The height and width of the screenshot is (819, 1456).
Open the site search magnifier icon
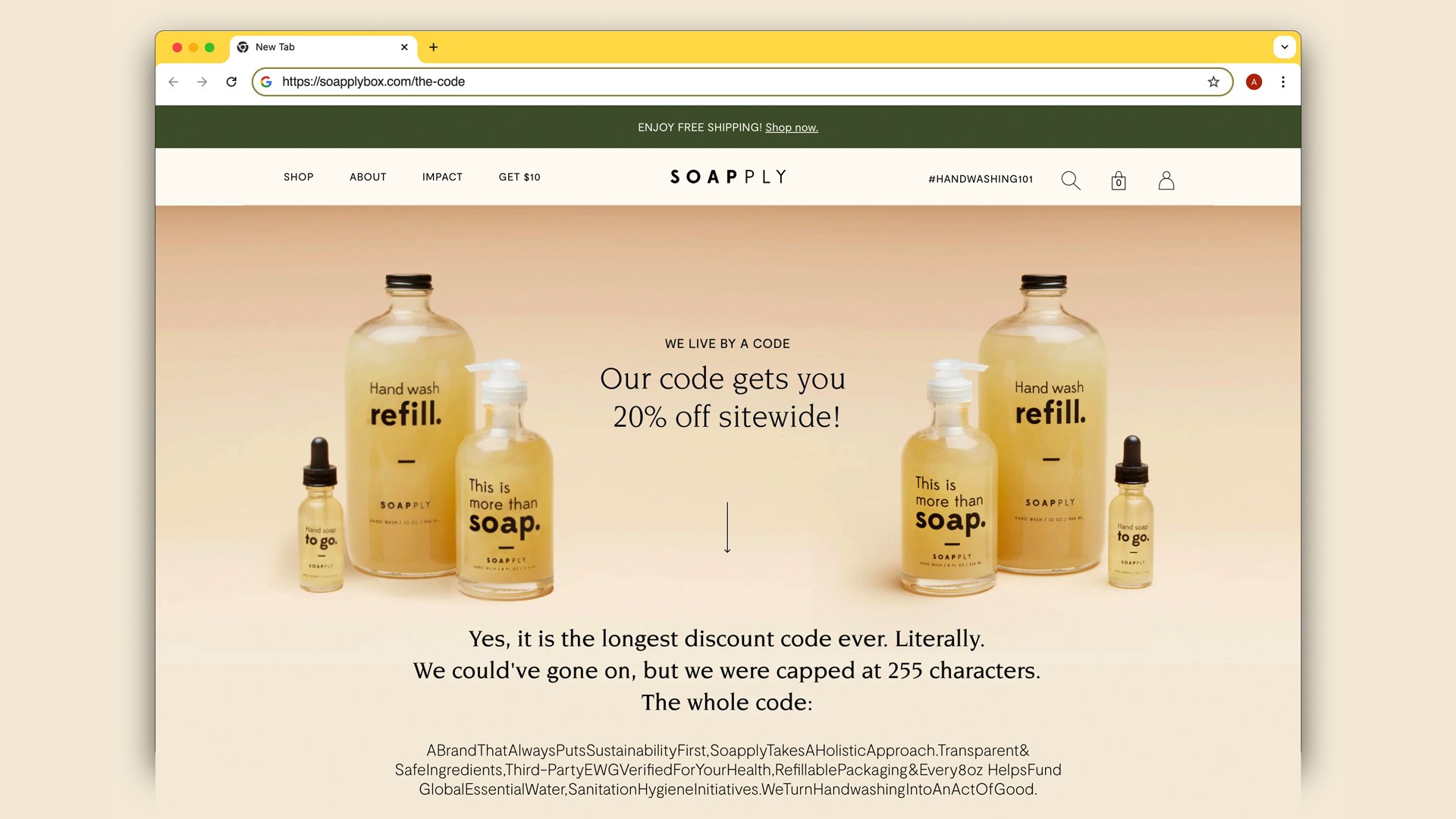[1071, 180]
